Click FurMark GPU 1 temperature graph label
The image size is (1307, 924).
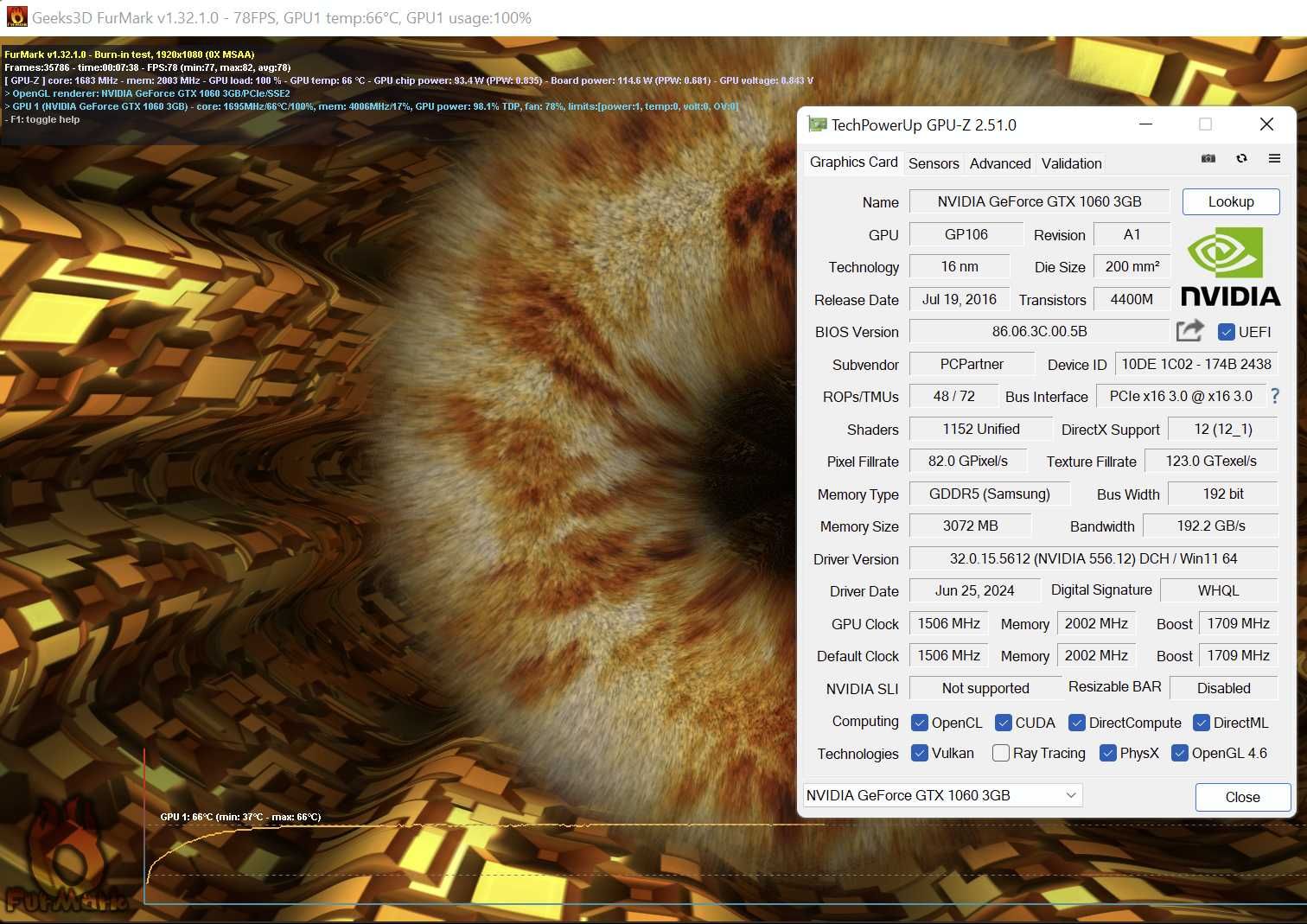point(240,817)
